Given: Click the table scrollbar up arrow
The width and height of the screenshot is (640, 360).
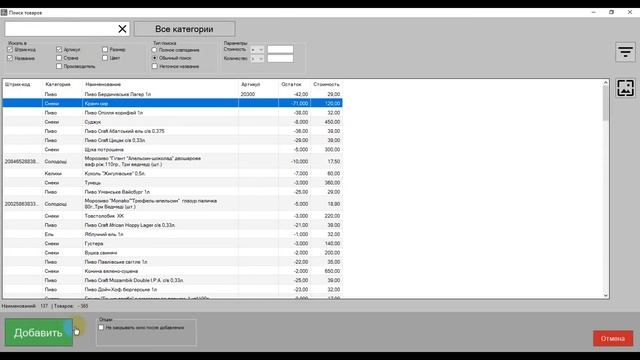Looking at the screenshot, I should [606, 82].
